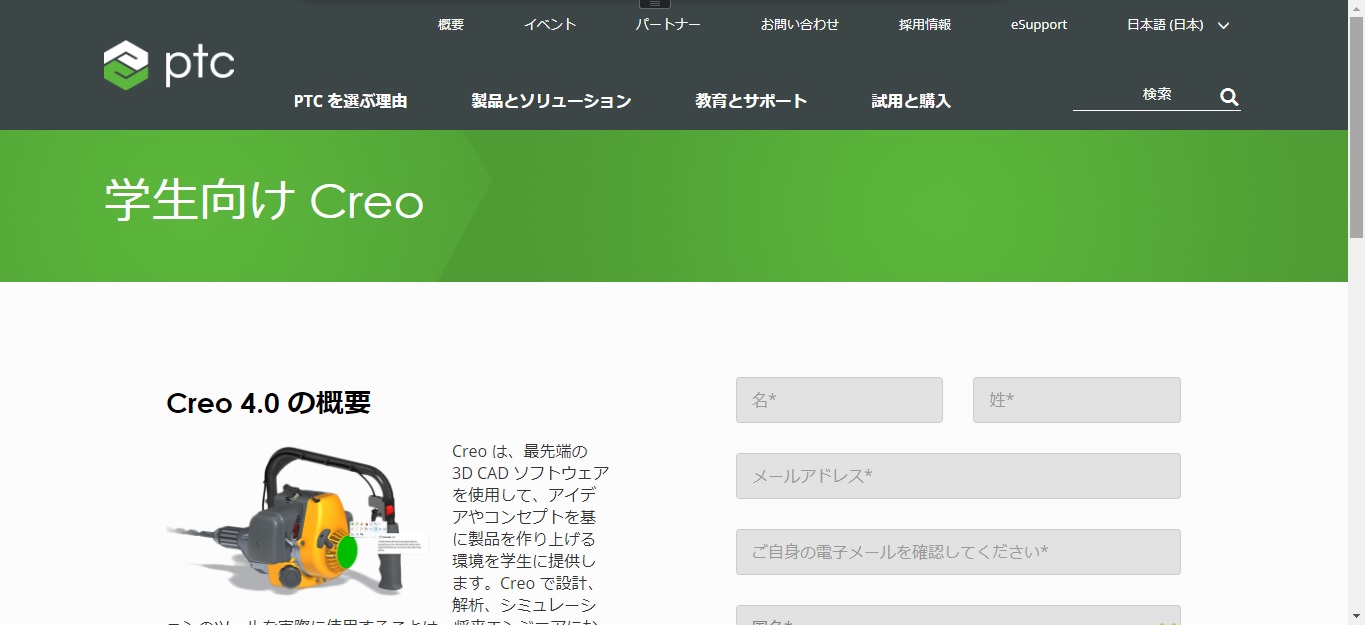Open the イベント menu item
The width and height of the screenshot is (1365, 625).
(549, 25)
